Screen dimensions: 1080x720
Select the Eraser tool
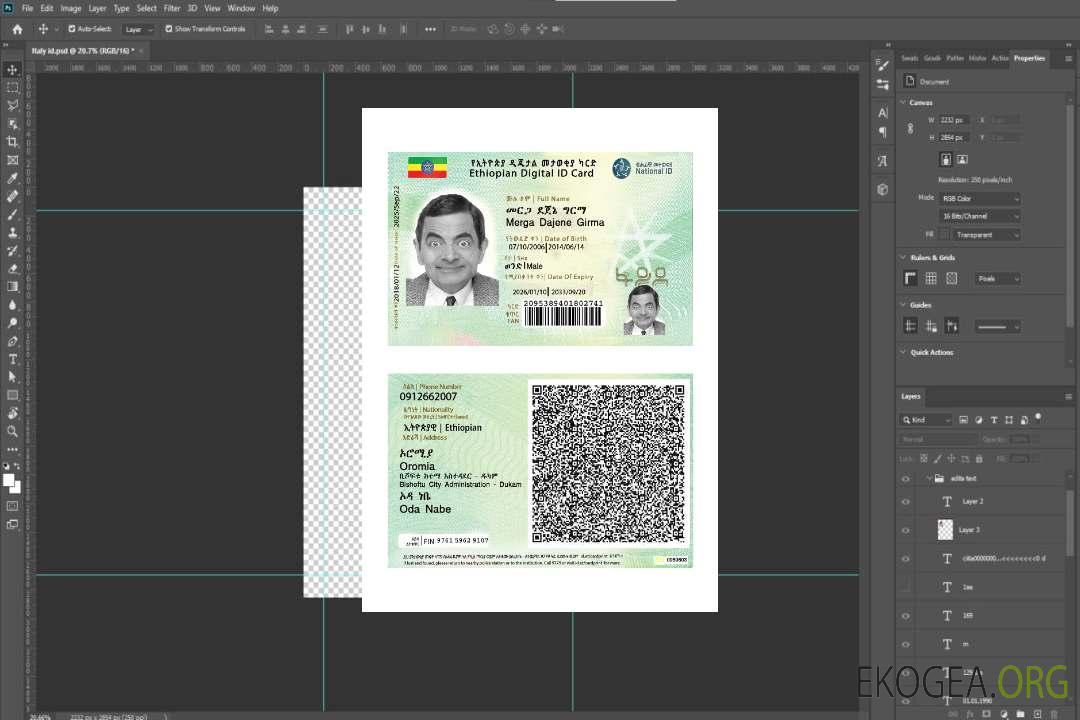click(x=12, y=269)
